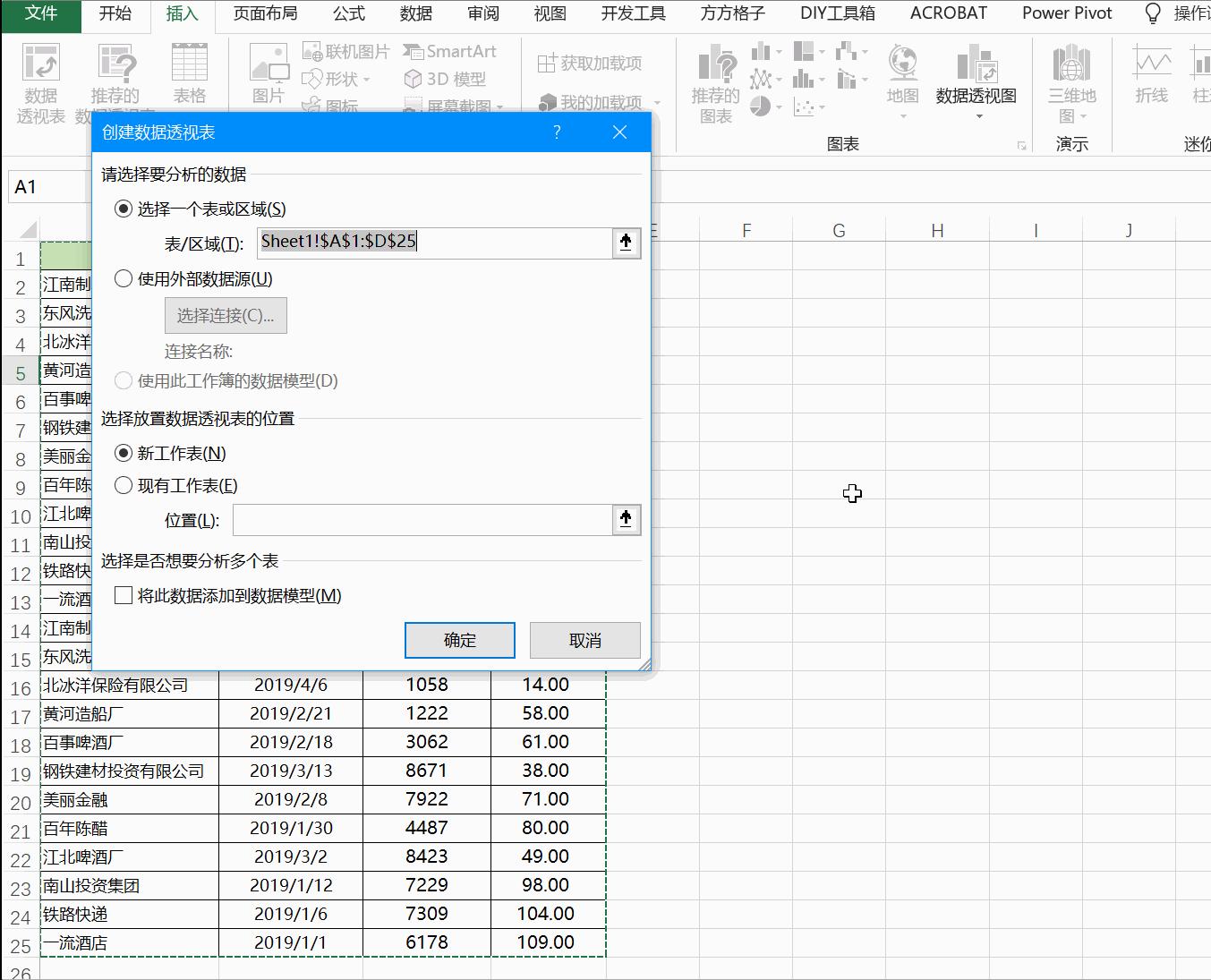Click the 确定 button to confirm
Image resolution: width=1211 pixels, height=980 pixels.
(x=459, y=640)
